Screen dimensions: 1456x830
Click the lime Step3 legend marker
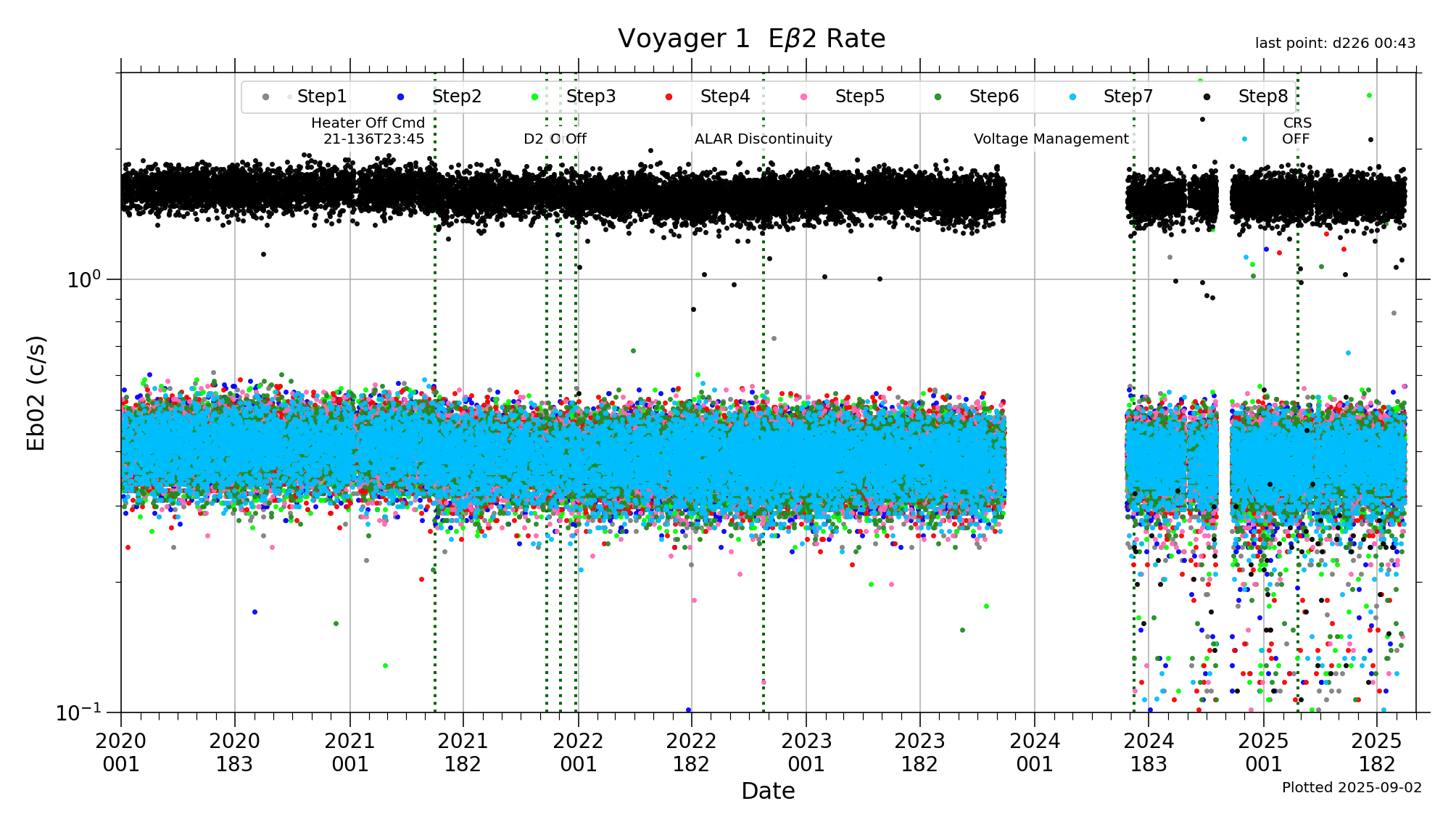click(534, 97)
